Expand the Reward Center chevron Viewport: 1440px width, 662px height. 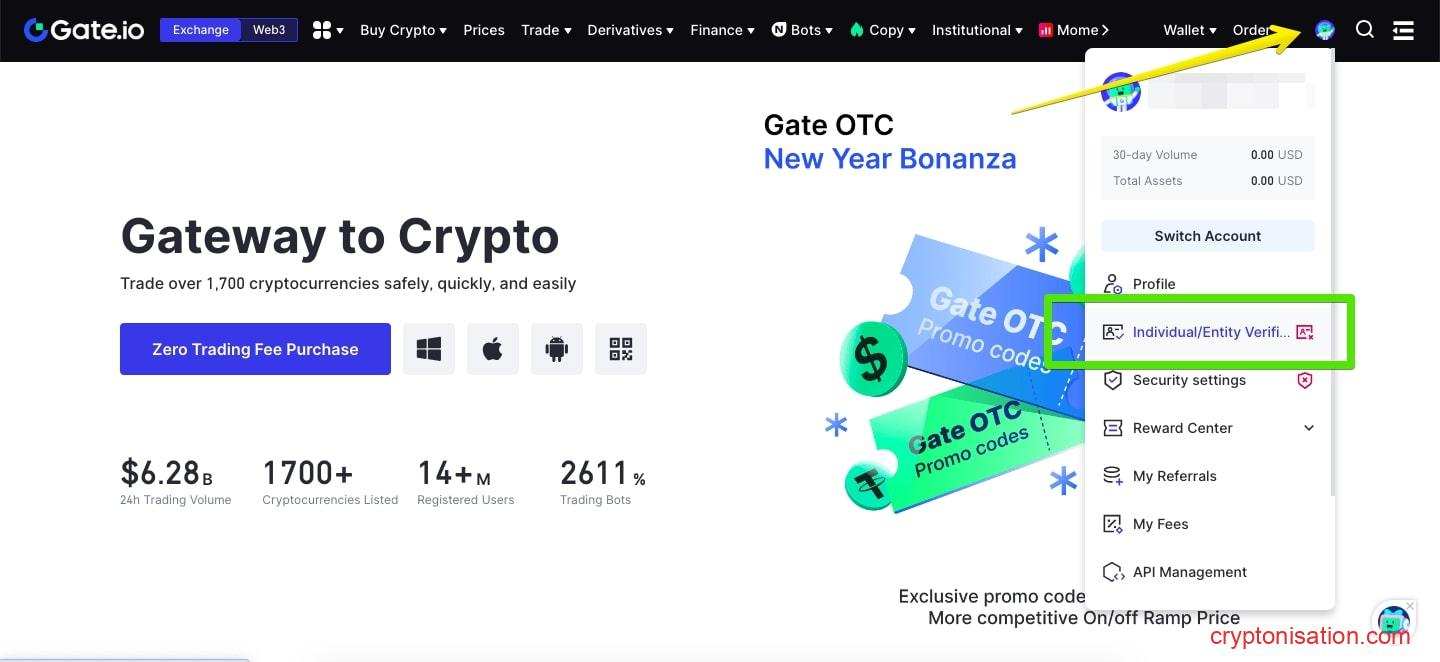click(x=1309, y=428)
